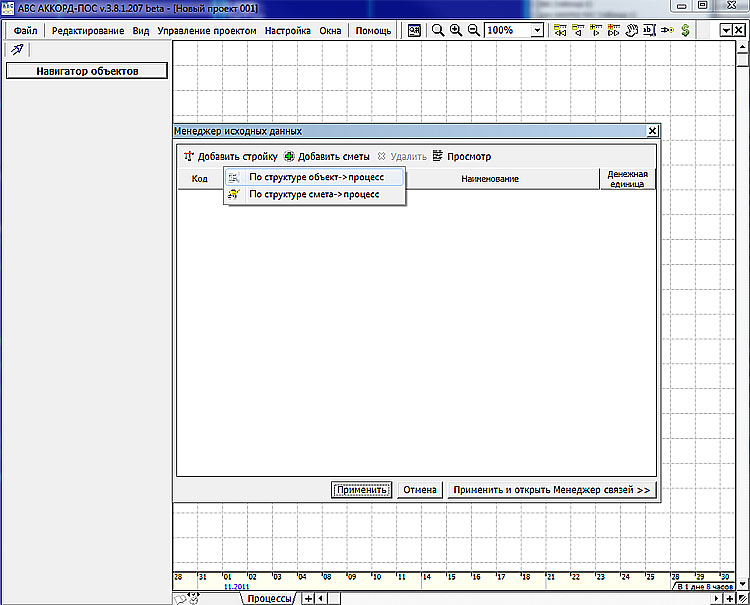Click Добавить сметы dropdown button

(x=327, y=156)
